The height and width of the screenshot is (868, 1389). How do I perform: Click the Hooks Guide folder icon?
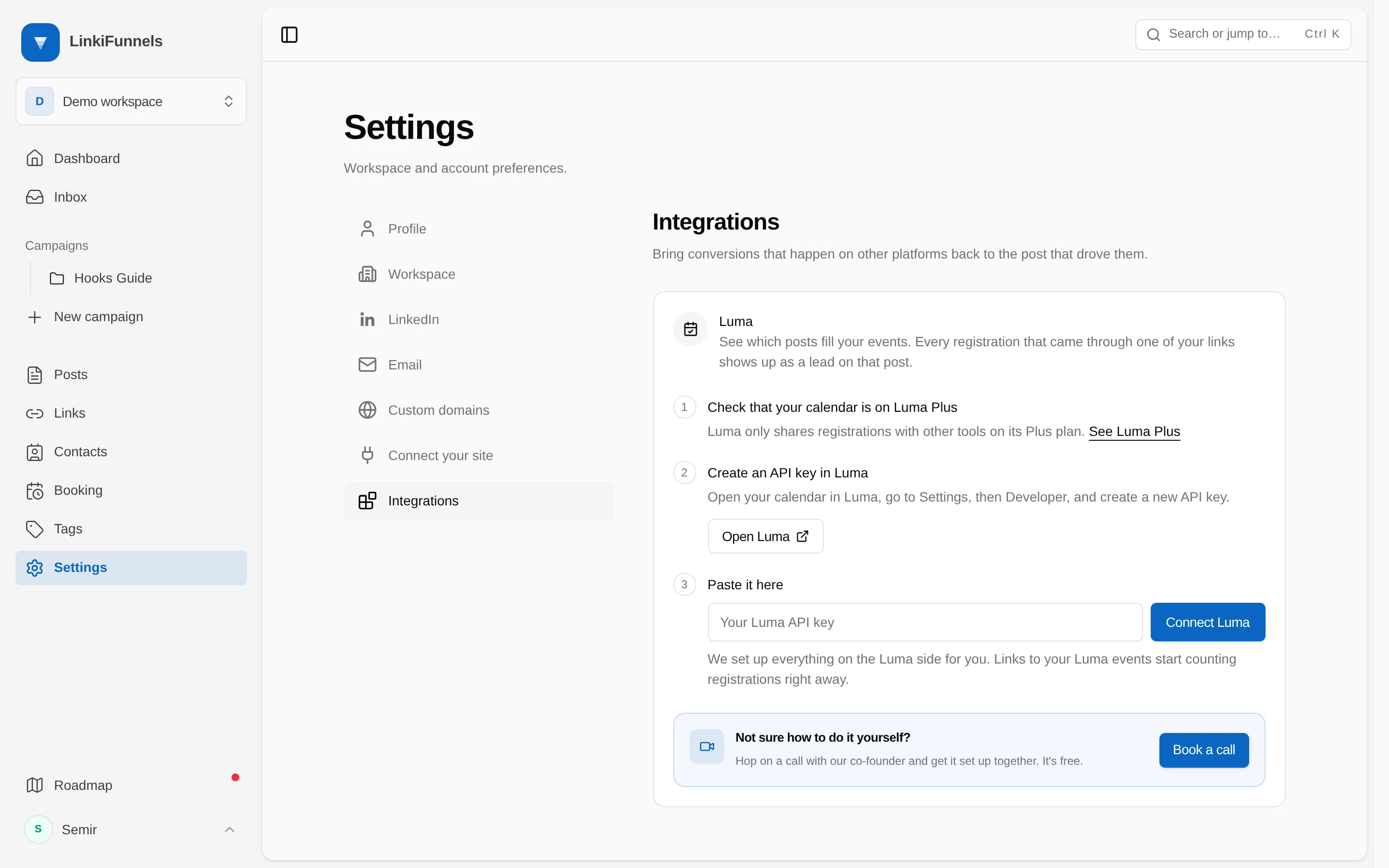coord(57,278)
